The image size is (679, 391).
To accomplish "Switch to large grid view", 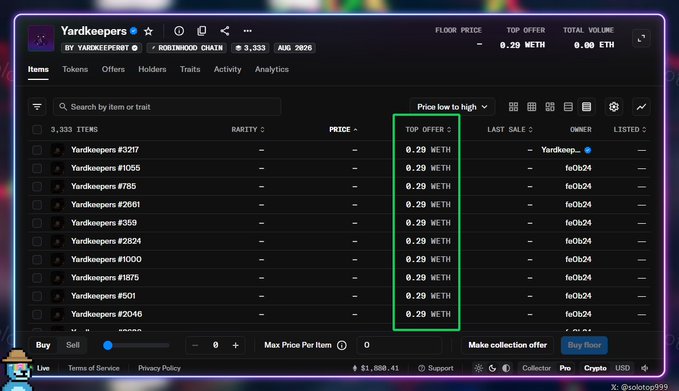I will click(x=513, y=107).
